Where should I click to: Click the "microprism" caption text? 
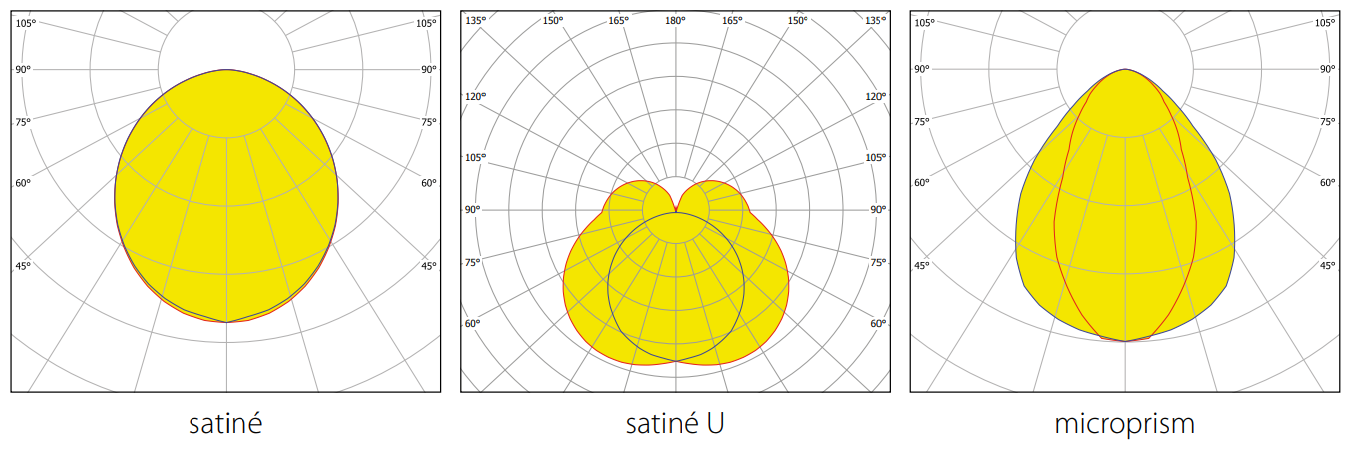[1125, 424]
